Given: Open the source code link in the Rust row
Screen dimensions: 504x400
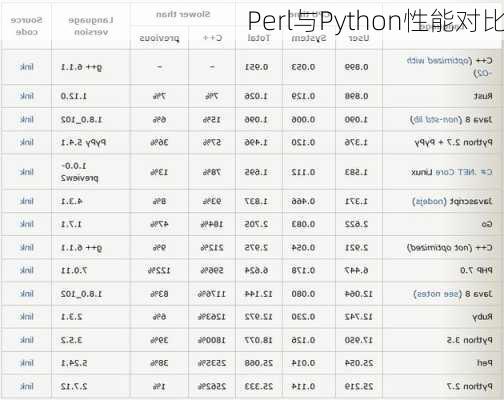Looking at the screenshot, I should pos(27,96).
